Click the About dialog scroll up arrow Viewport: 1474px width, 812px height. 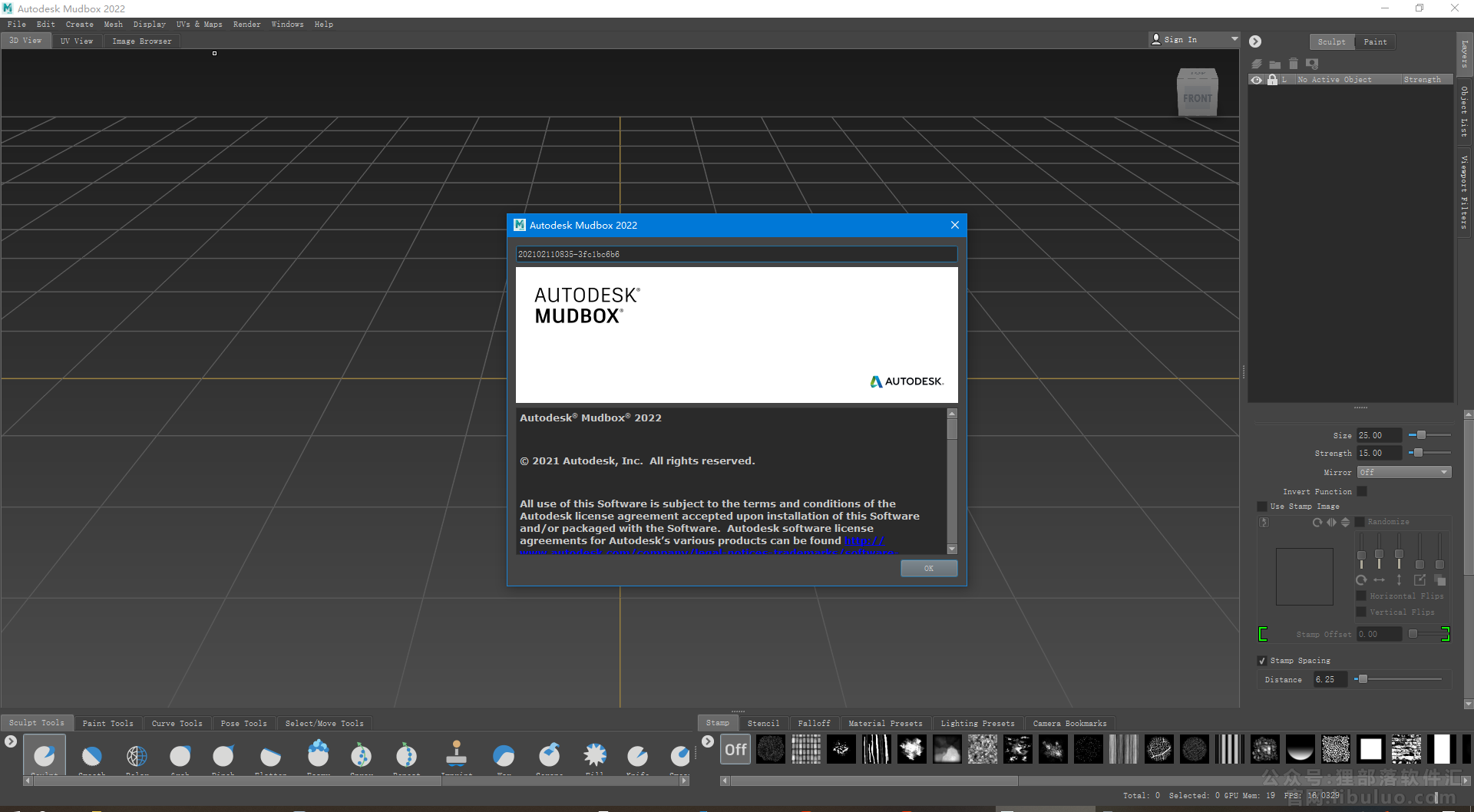pos(952,414)
